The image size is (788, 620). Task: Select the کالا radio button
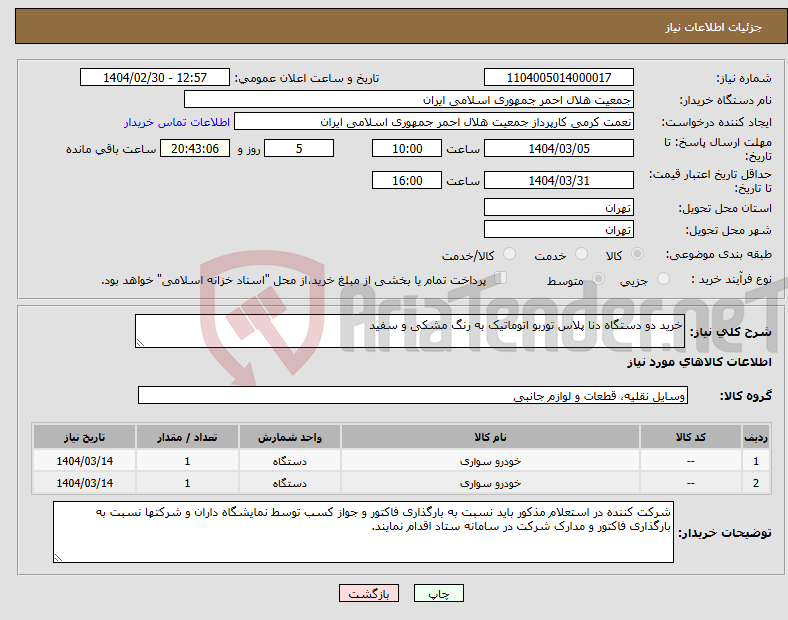point(637,254)
